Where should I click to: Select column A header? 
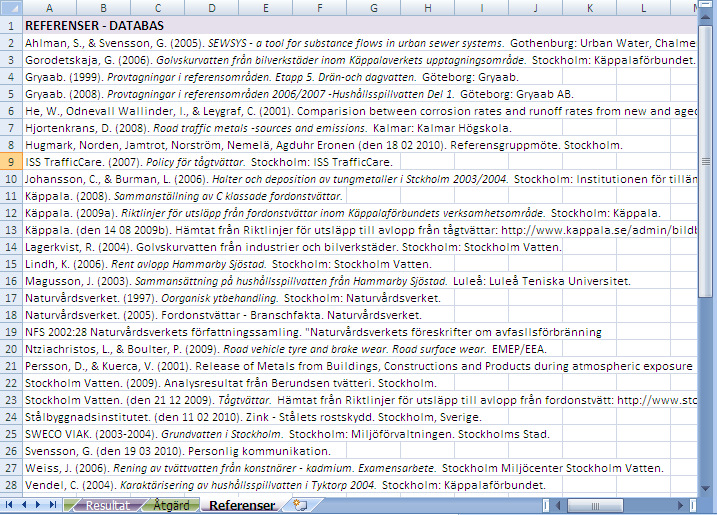tap(49, 8)
